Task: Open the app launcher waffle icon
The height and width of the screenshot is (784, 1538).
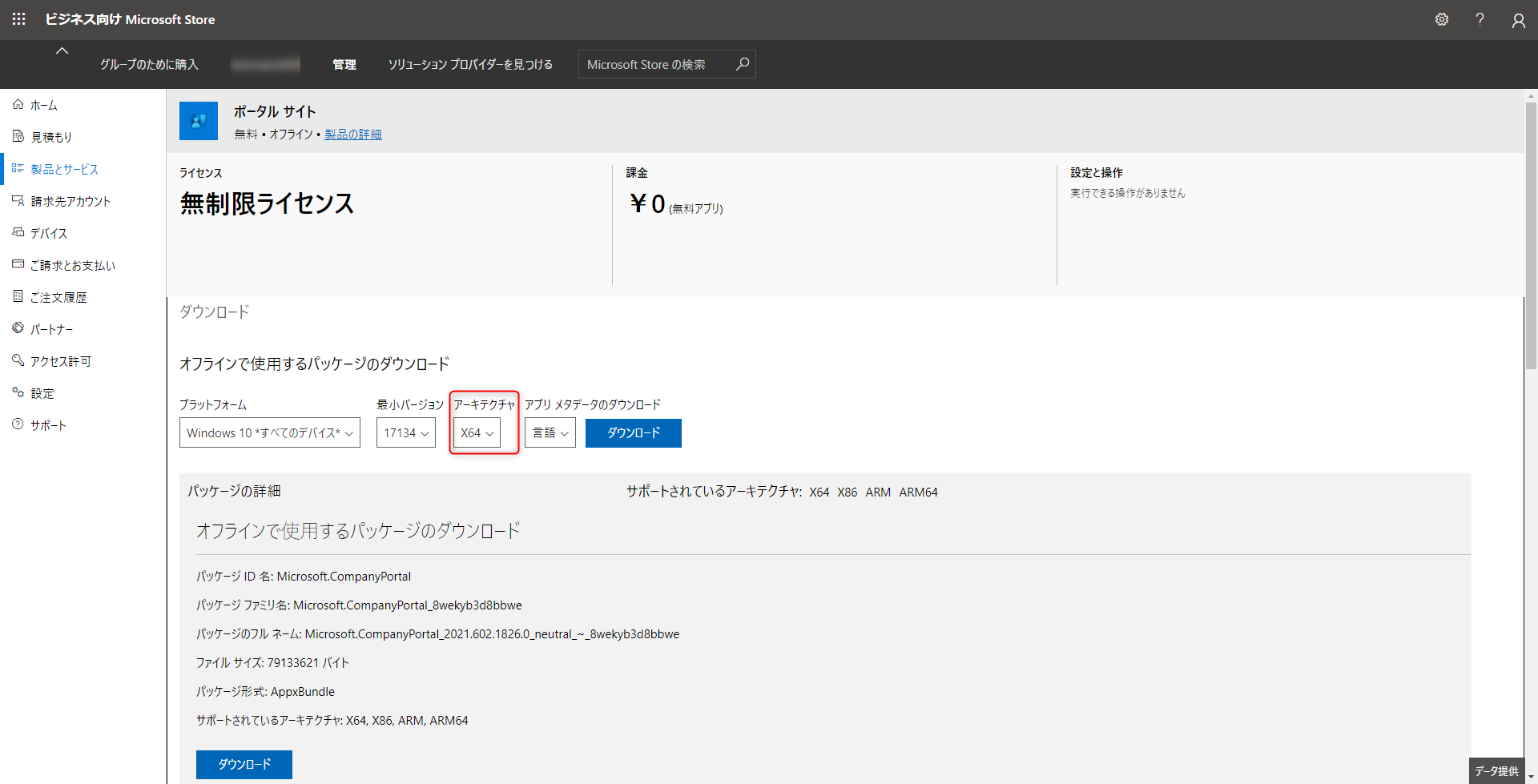Action: pyautogui.click(x=18, y=19)
